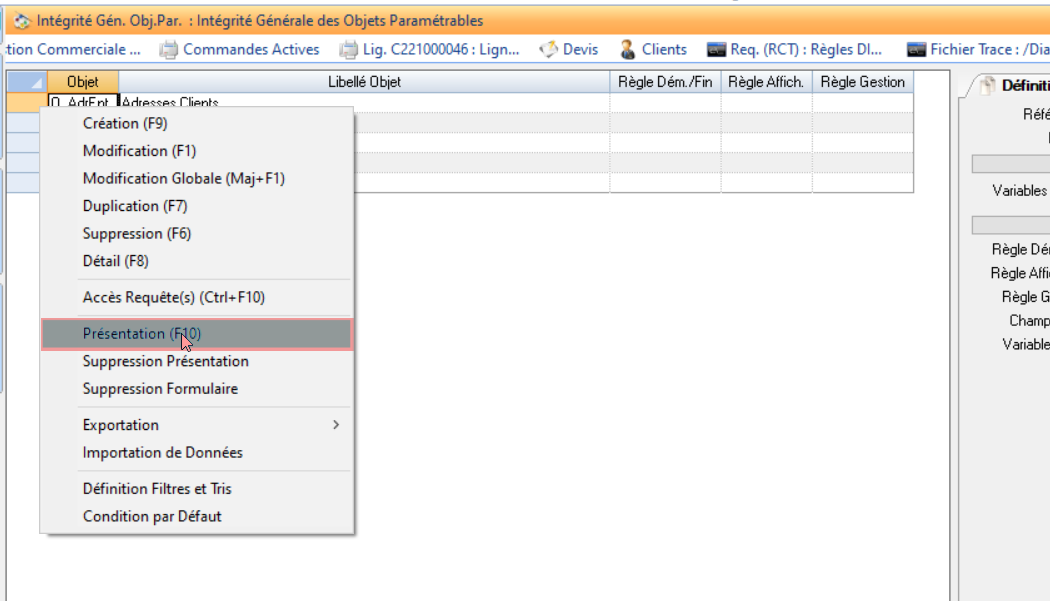Click Modification Globale (Maj+F1) option
Image resolution: width=1050 pixels, height=601 pixels.
click(x=184, y=178)
